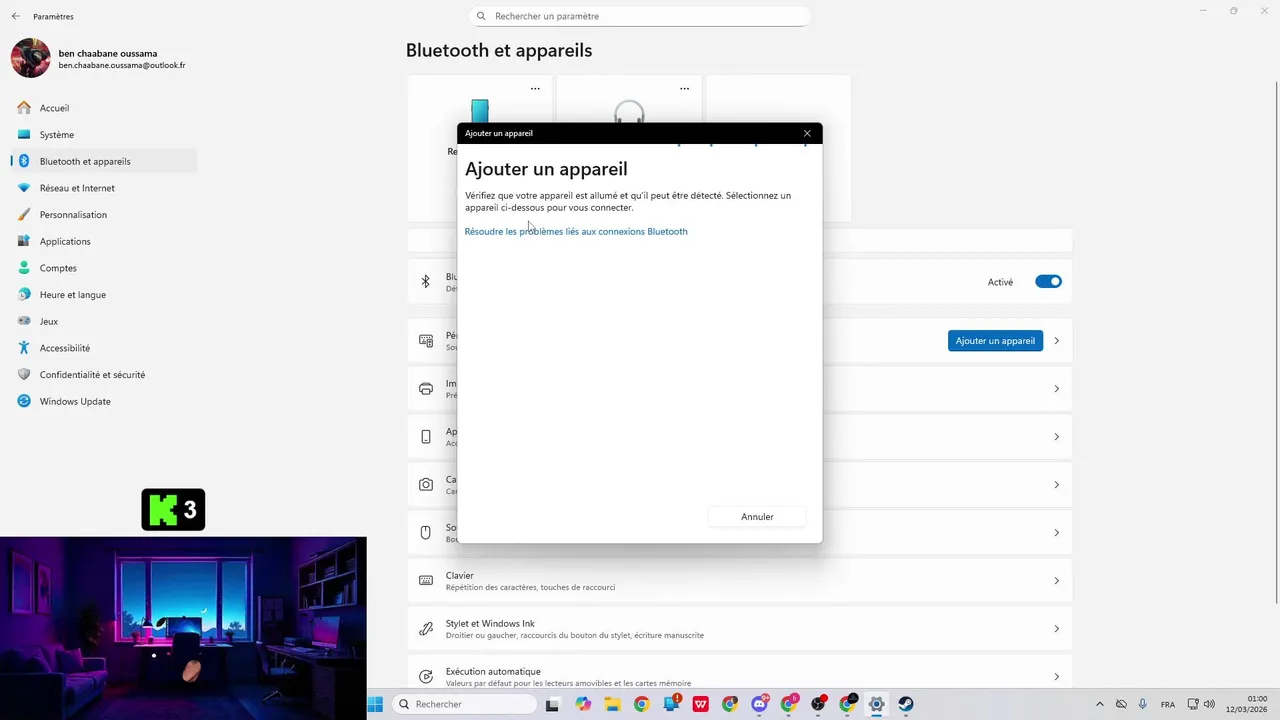The width and height of the screenshot is (1280, 720).
Task: Open the Windows Start menu
Action: point(375,704)
